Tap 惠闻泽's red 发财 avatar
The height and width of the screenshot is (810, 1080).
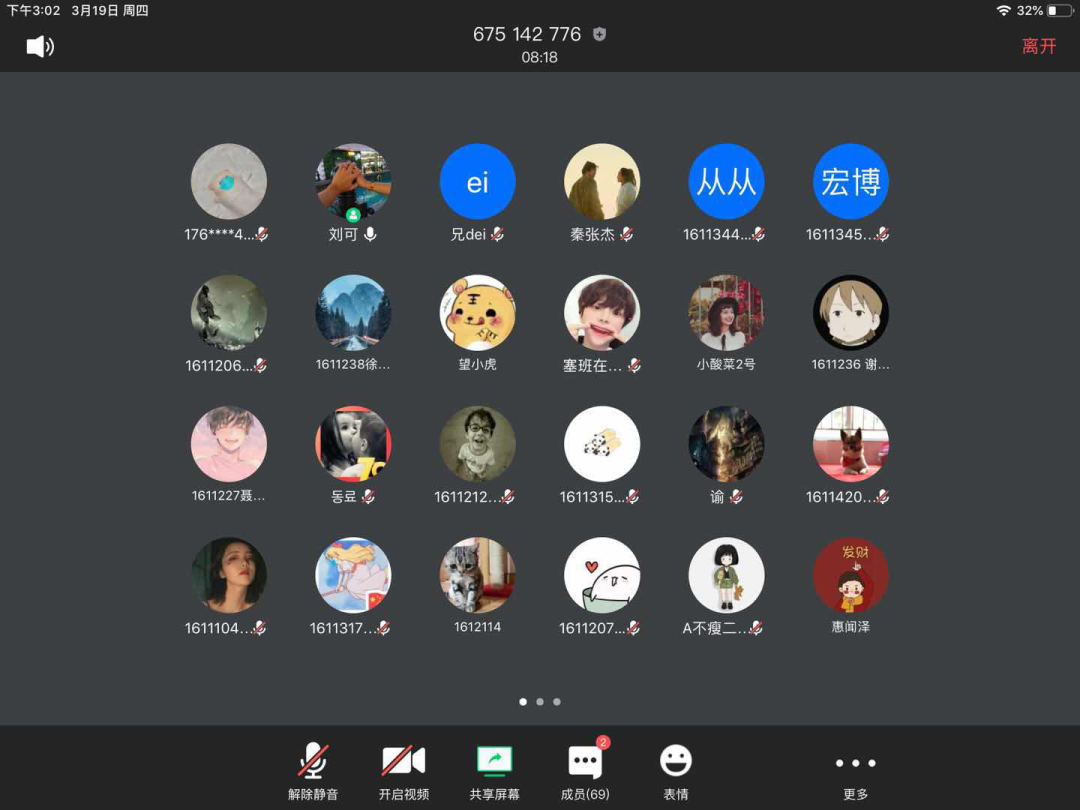pos(851,575)
